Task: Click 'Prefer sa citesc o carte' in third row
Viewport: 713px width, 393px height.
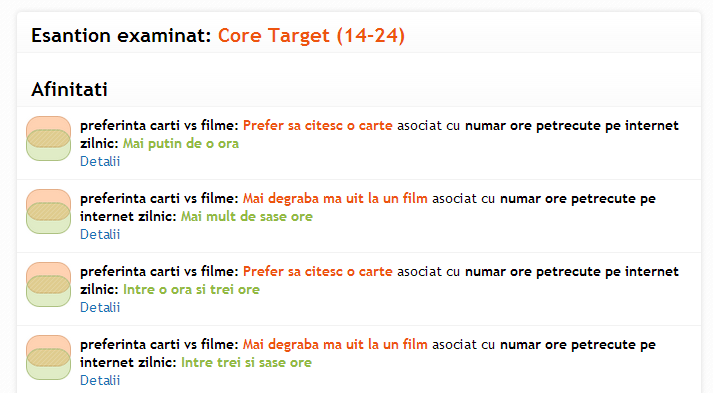Action: [317, 272]
